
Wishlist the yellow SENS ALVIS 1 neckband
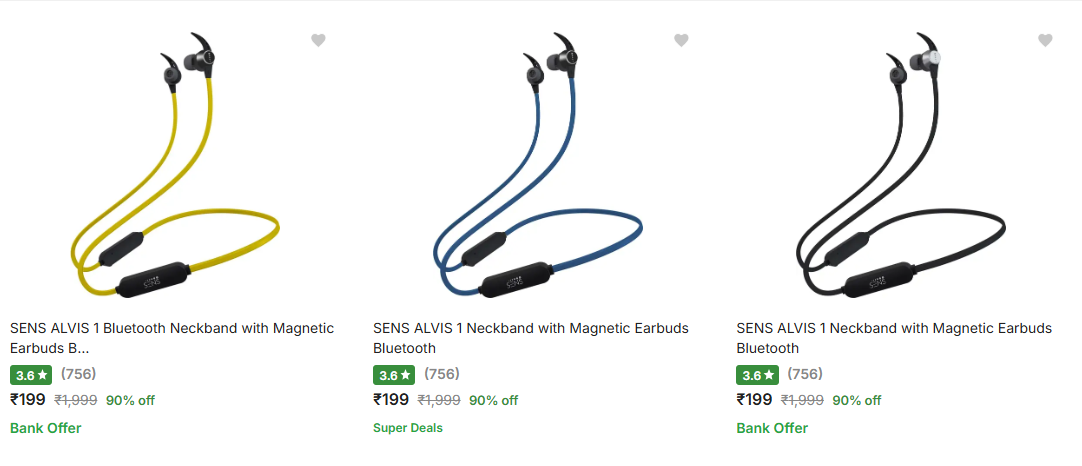[x=318, y=40]
